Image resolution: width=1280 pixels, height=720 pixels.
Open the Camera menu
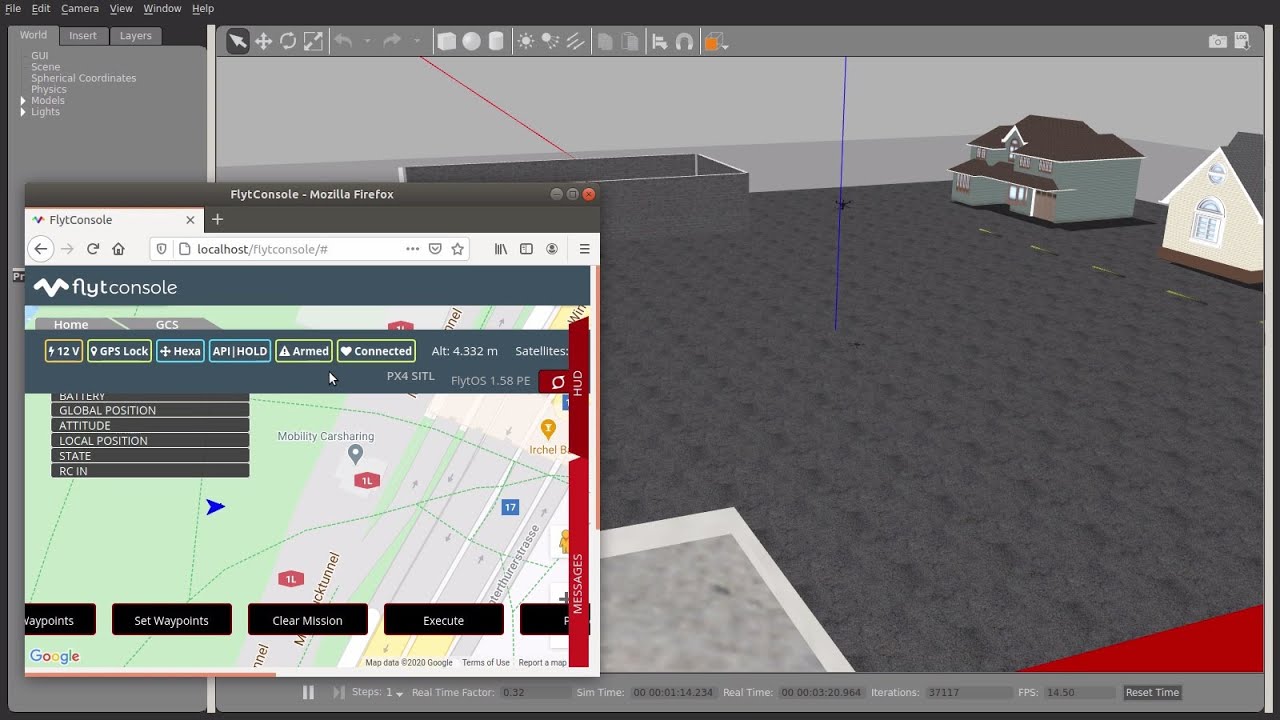[80, 8]
